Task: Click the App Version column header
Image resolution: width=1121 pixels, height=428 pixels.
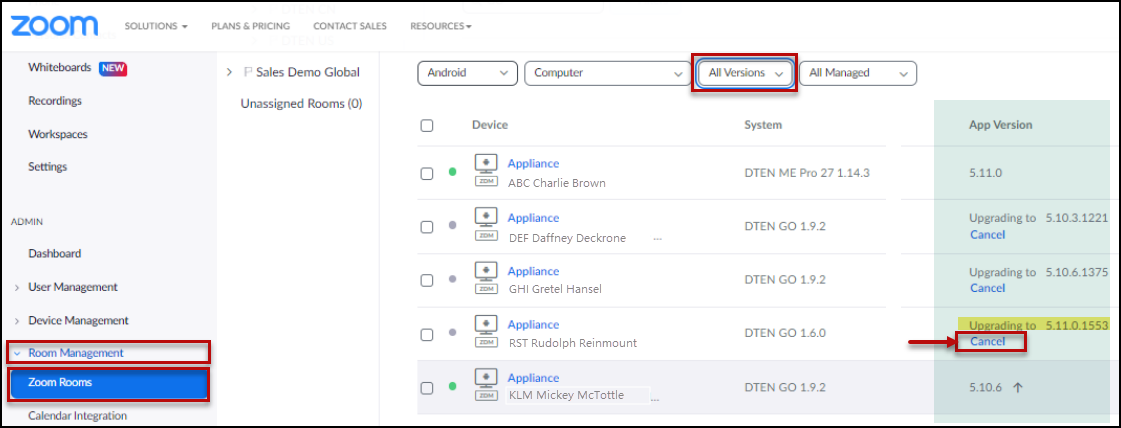Action: coord(1000,125)
